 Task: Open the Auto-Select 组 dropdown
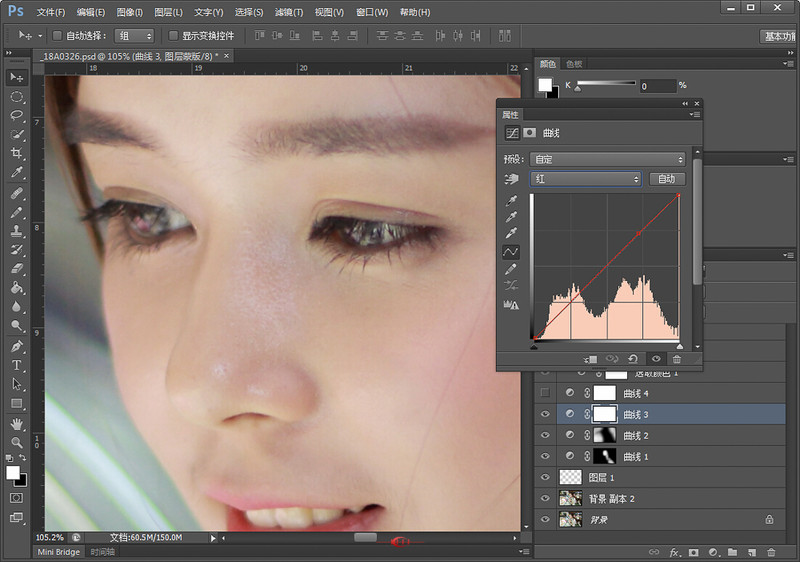(134, 36)
